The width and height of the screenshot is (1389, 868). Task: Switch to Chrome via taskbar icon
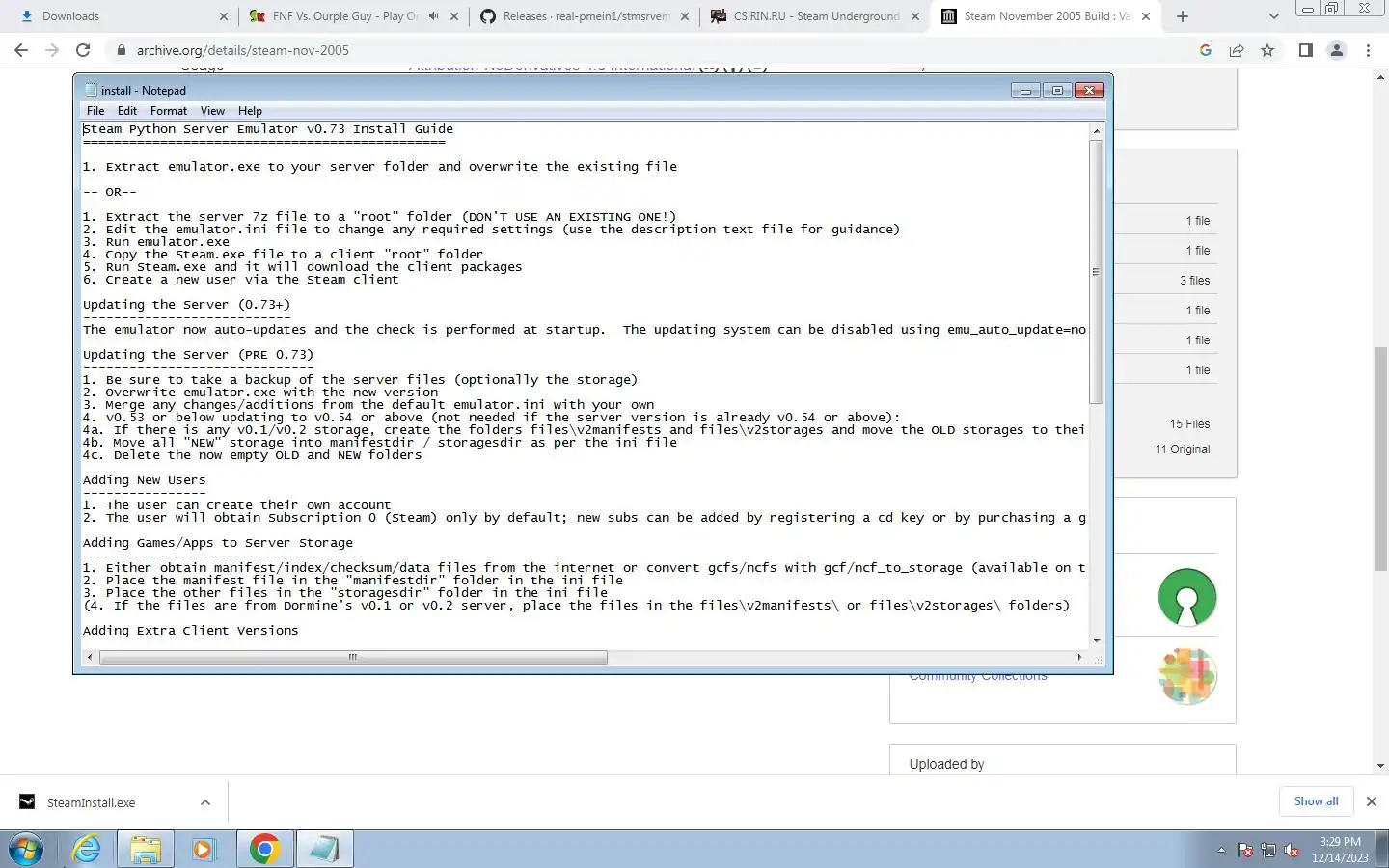(x=264, y=849)
